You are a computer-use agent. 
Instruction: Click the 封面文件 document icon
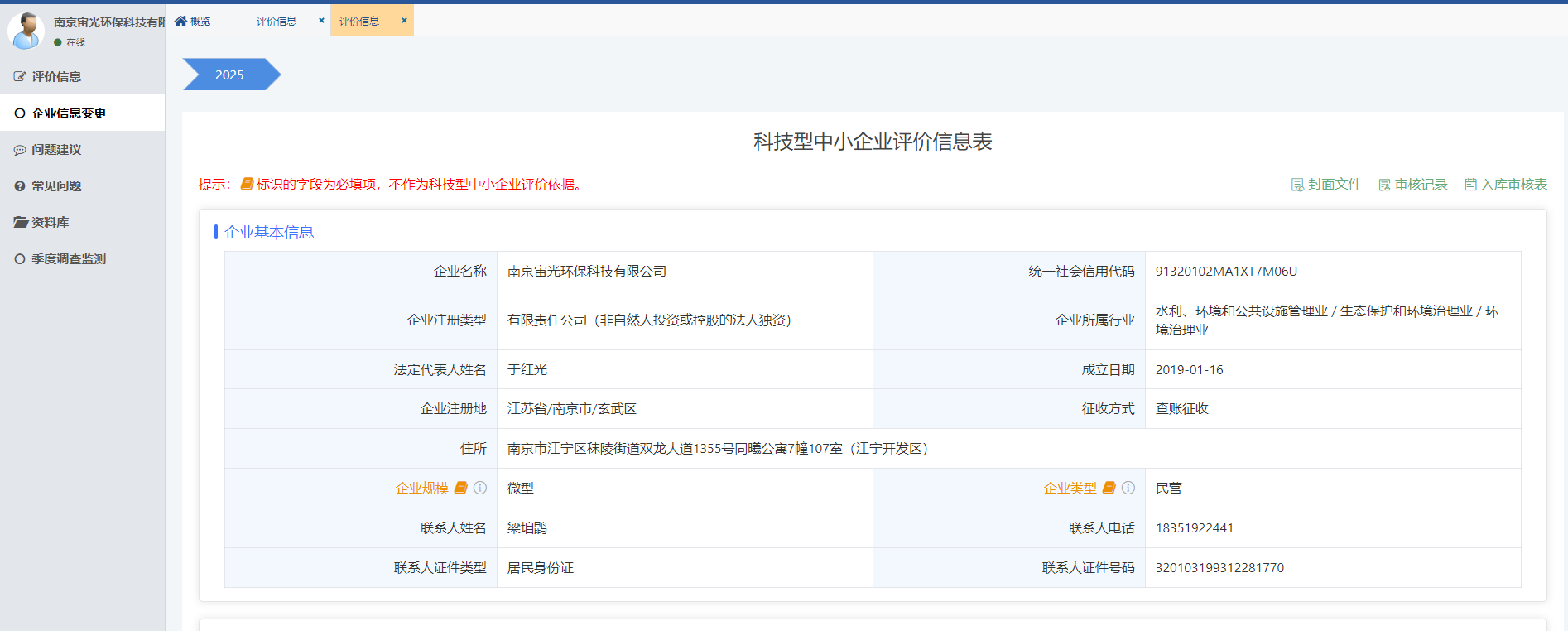1297,185
